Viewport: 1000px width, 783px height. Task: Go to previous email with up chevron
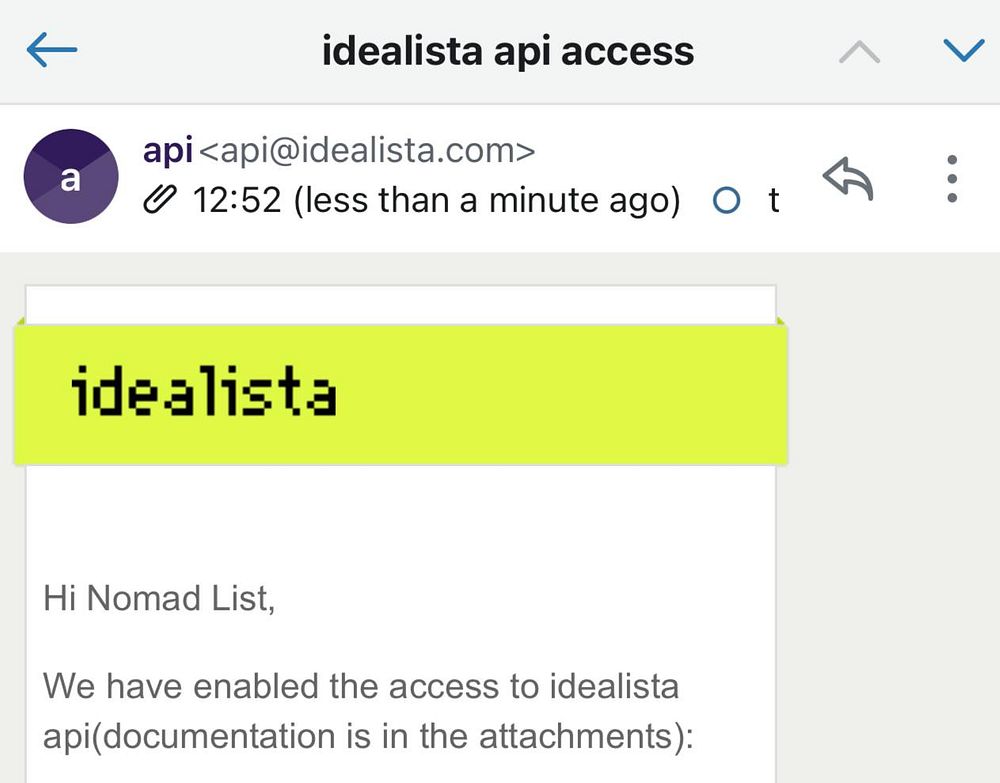[x=859, y=52]
